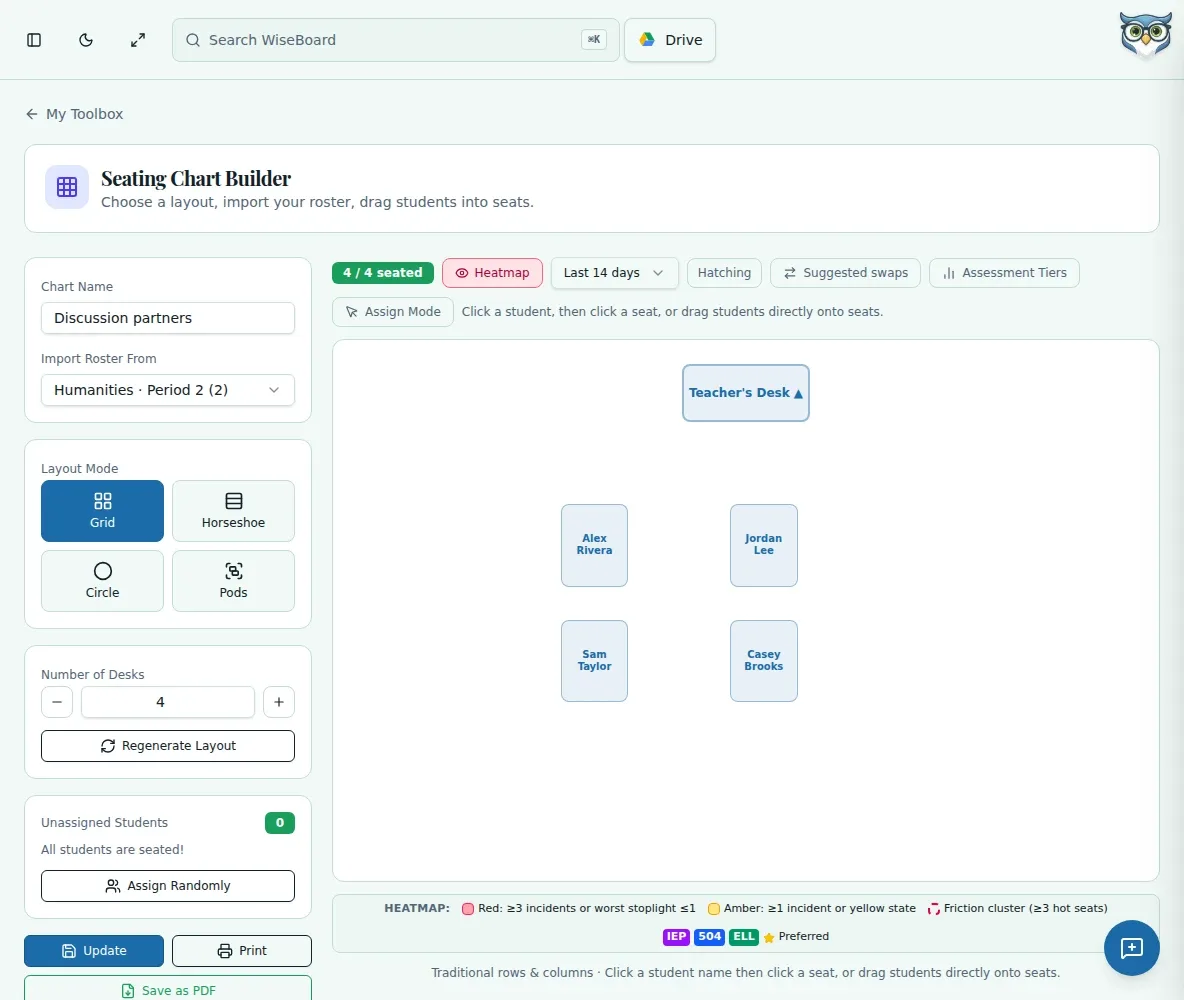Select Casey Brooks' seat

tap(763, 661)
